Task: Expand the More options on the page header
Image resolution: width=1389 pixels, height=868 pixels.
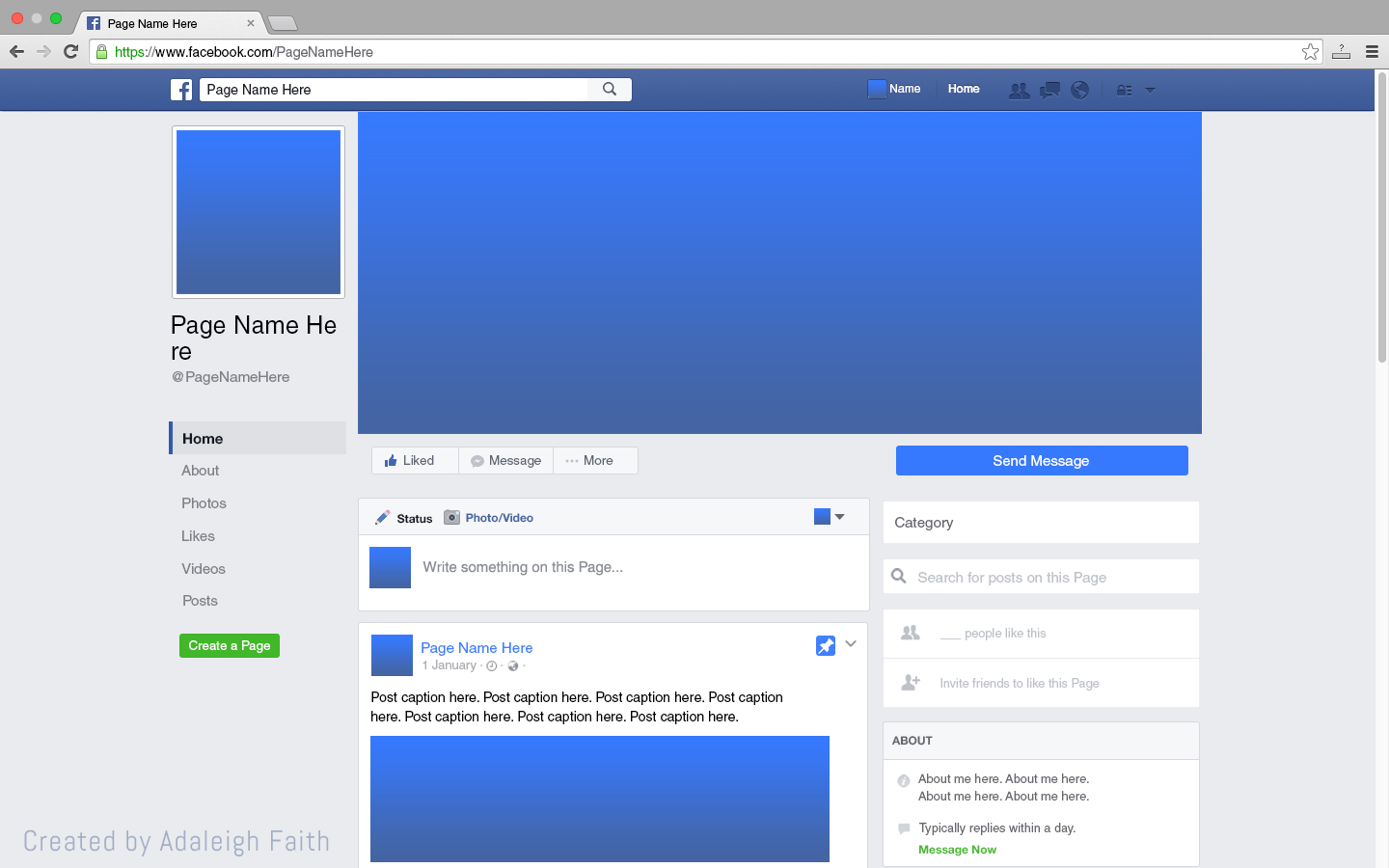Action: (594, 460)
